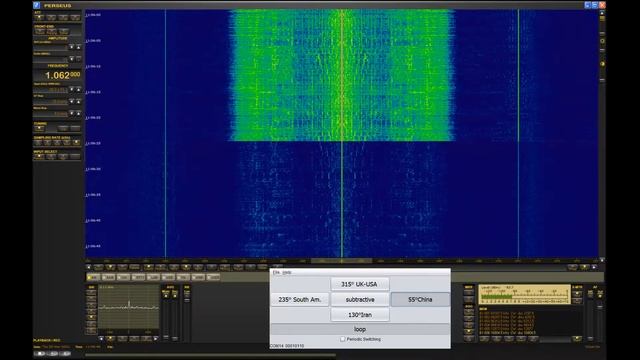Click the second ATT attenuator button
This screenshot has height=360, width=640.
pos(51,18)
